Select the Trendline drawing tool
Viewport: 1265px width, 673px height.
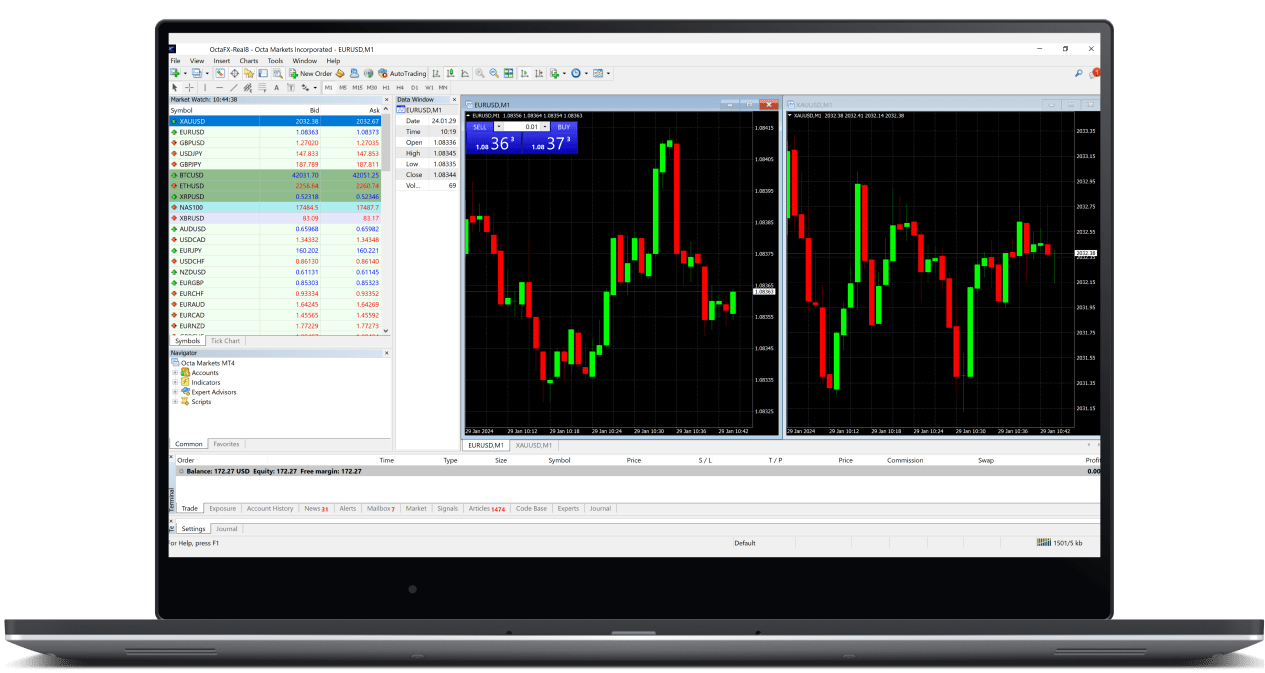click(234, 87)
